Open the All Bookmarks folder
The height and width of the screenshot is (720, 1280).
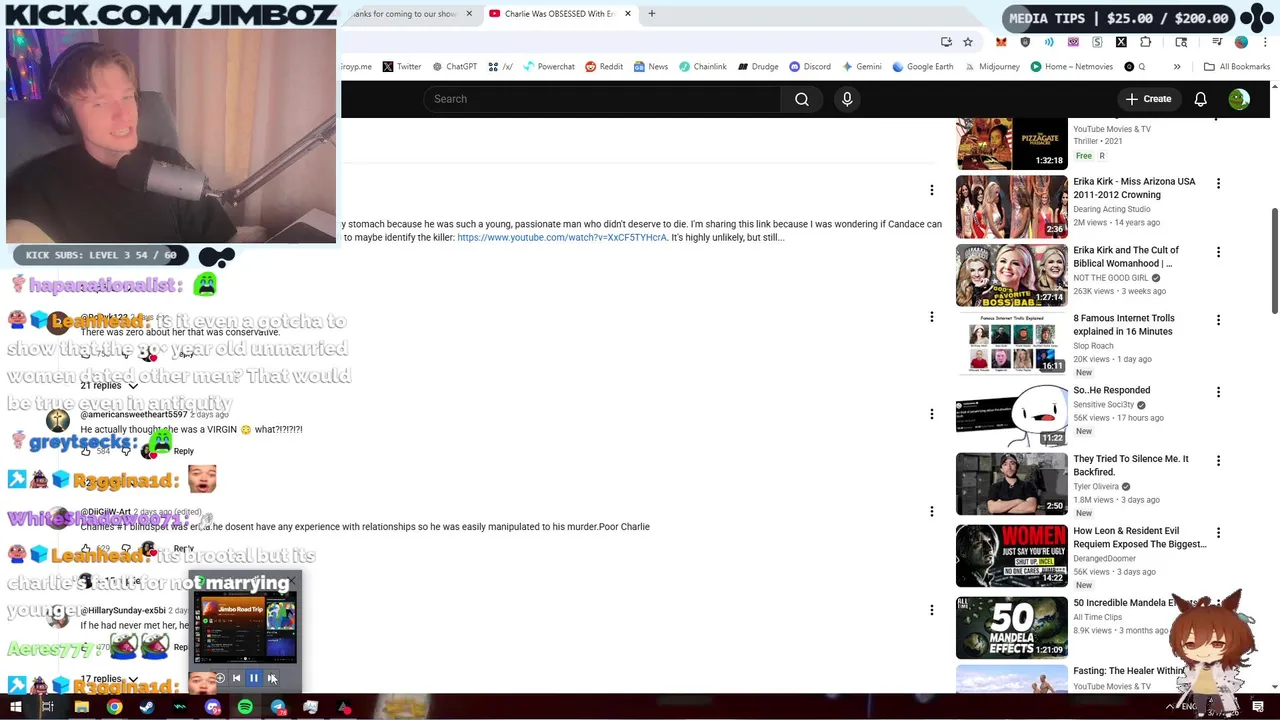[1237, 67]
